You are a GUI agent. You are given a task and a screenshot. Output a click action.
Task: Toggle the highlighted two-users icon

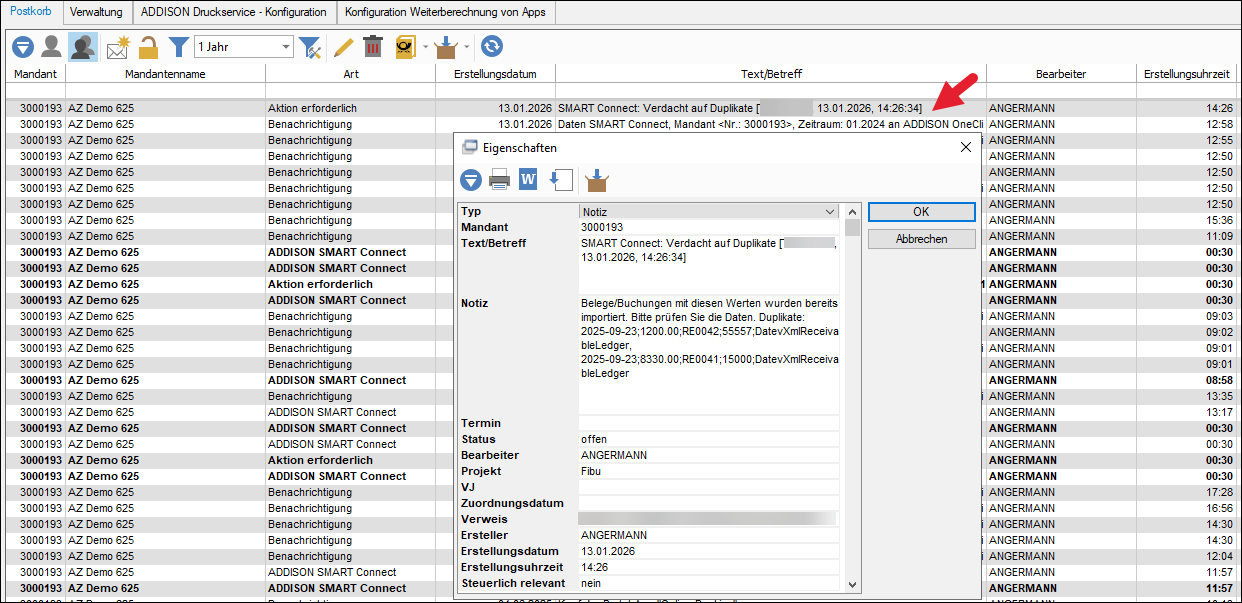pyautogui.click(x=83, y=46)
